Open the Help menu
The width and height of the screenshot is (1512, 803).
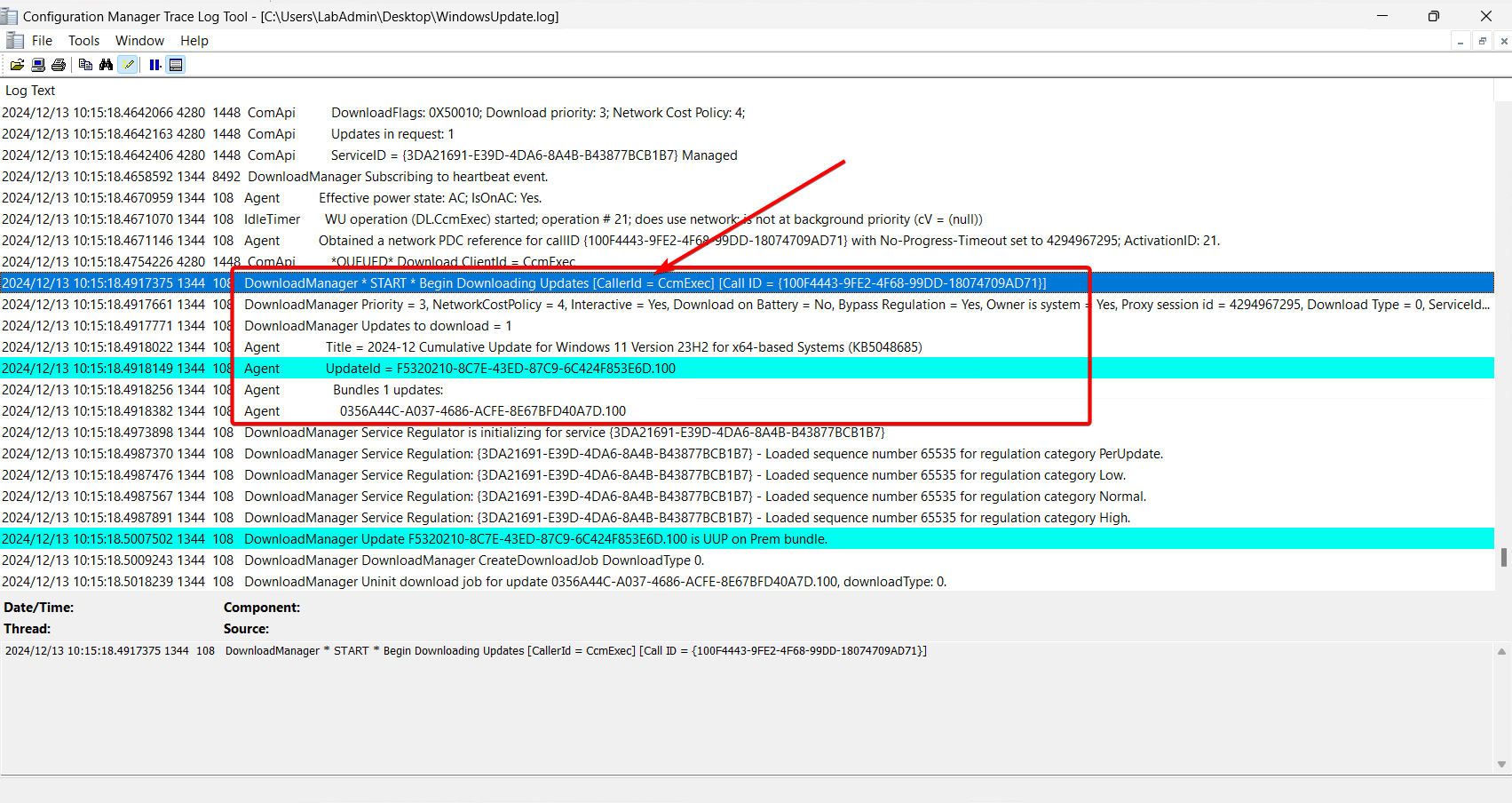click(194, 40)
